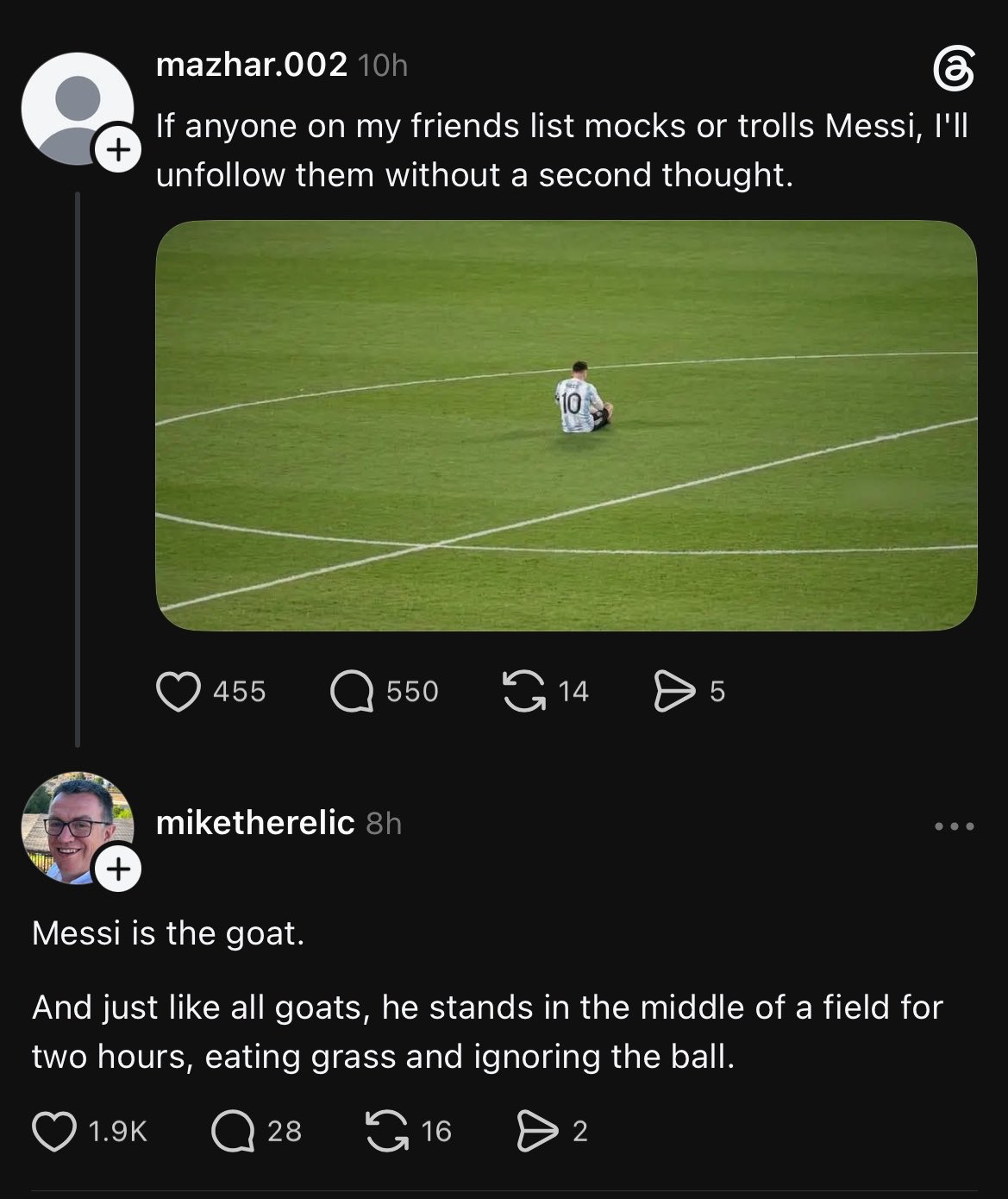The width and height of the screenshot is (1008, 1199).
Task: Open the mazhar.002 username link
Action: [x=252, y=65]
